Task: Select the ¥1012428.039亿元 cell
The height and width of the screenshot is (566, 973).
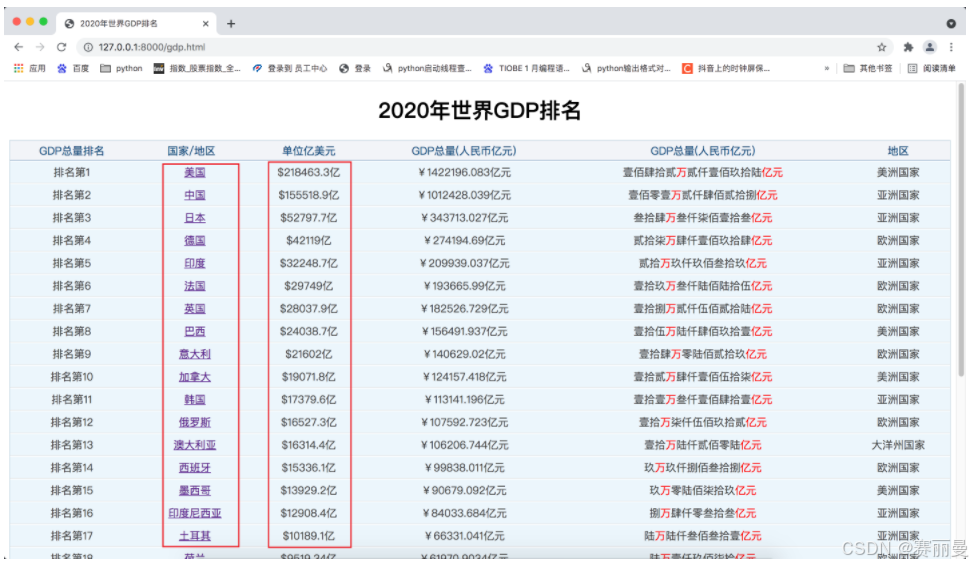Action: (465, 195)
